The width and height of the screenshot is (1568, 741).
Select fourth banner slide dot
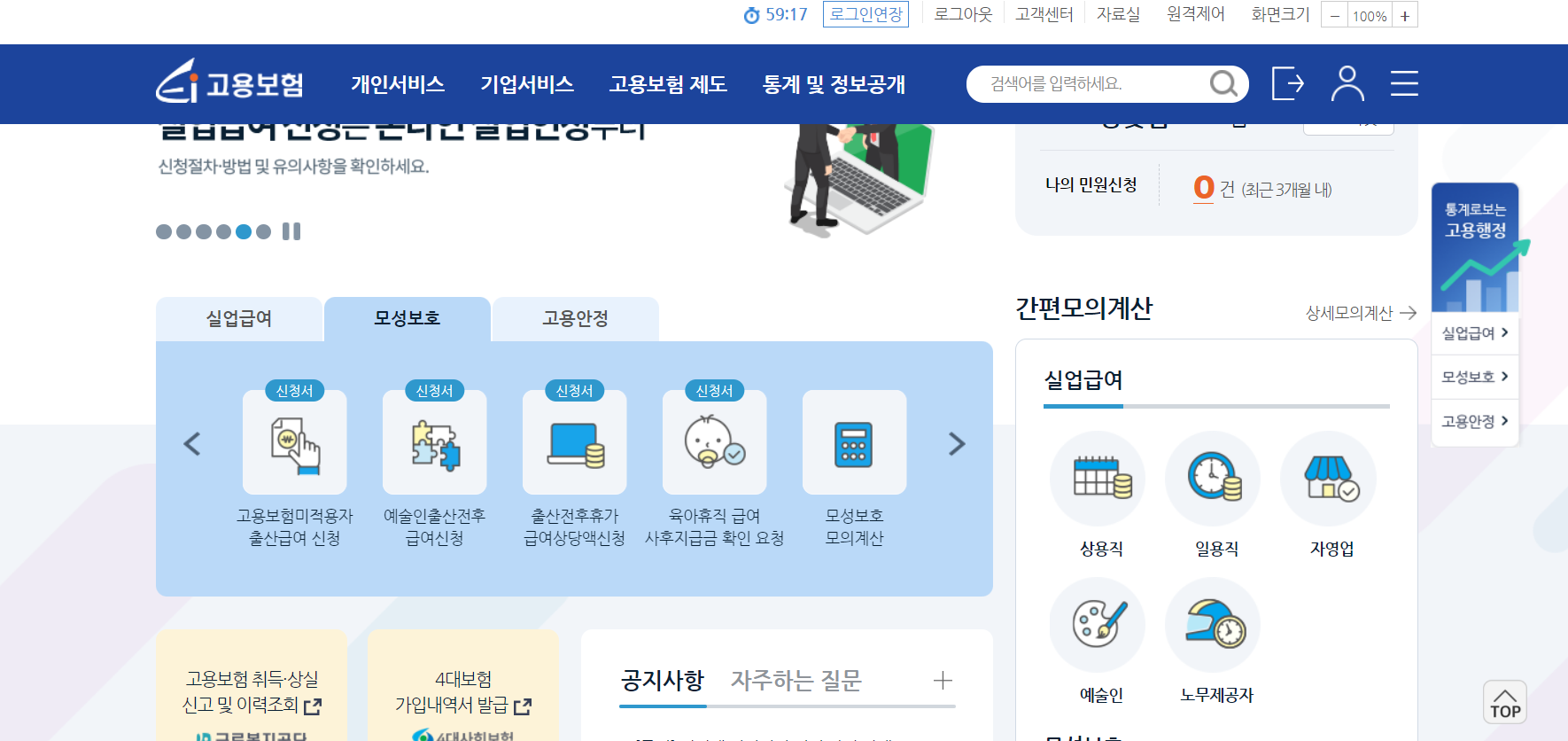pos(223,231)
